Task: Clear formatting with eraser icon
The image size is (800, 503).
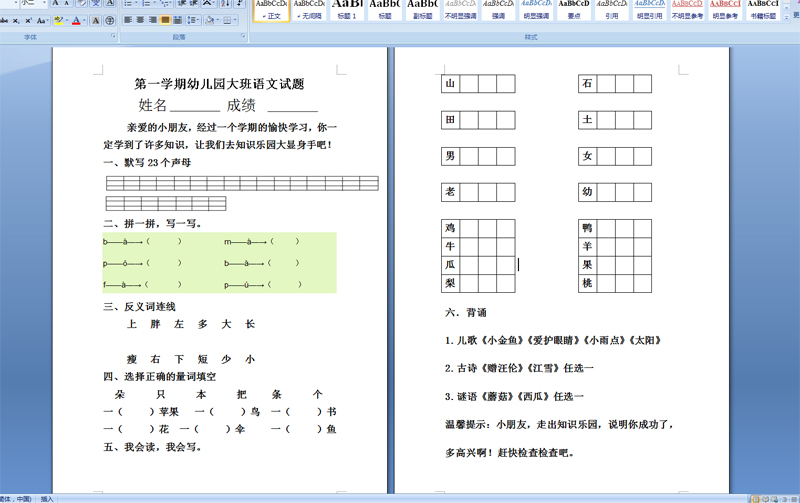Action: pyautogui.click(x=82, y=3)
